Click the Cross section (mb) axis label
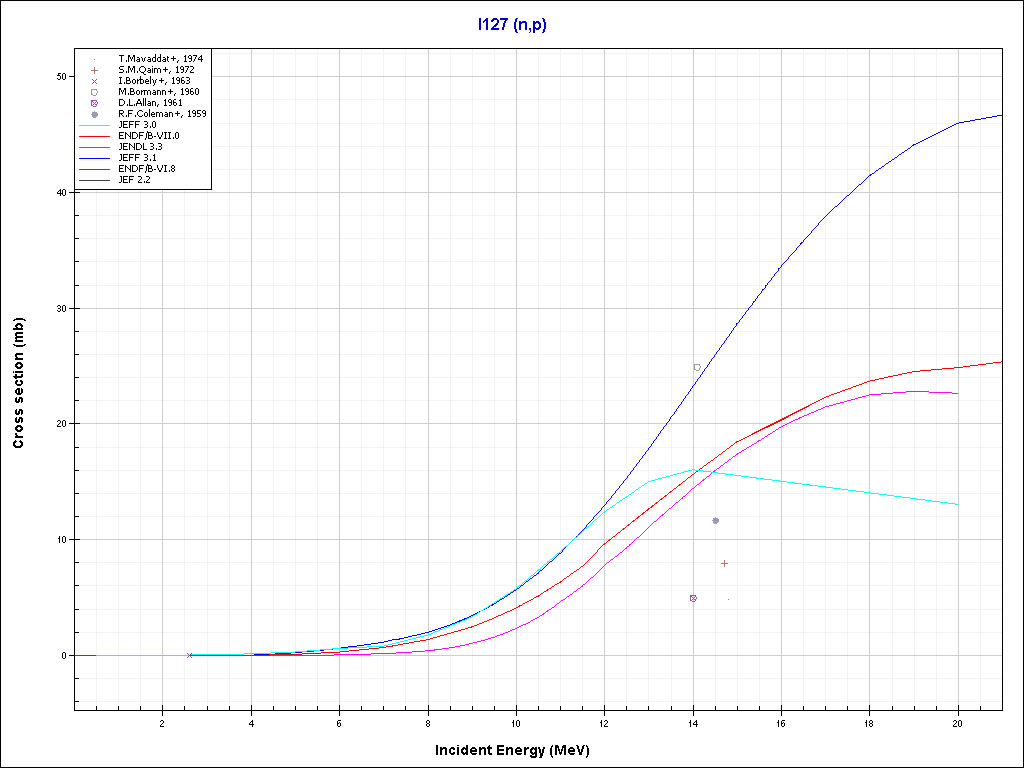Viewport: 1024px width, 768px height. click(x=18, y=382)
